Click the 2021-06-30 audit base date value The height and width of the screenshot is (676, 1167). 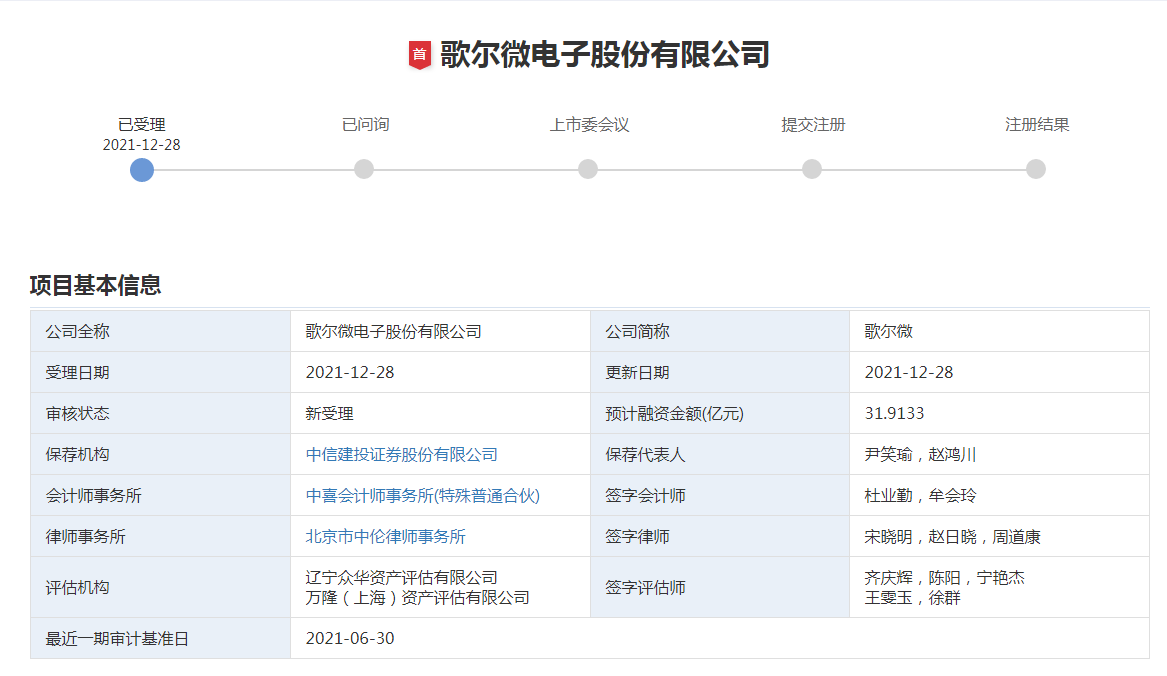coord(350,639)
